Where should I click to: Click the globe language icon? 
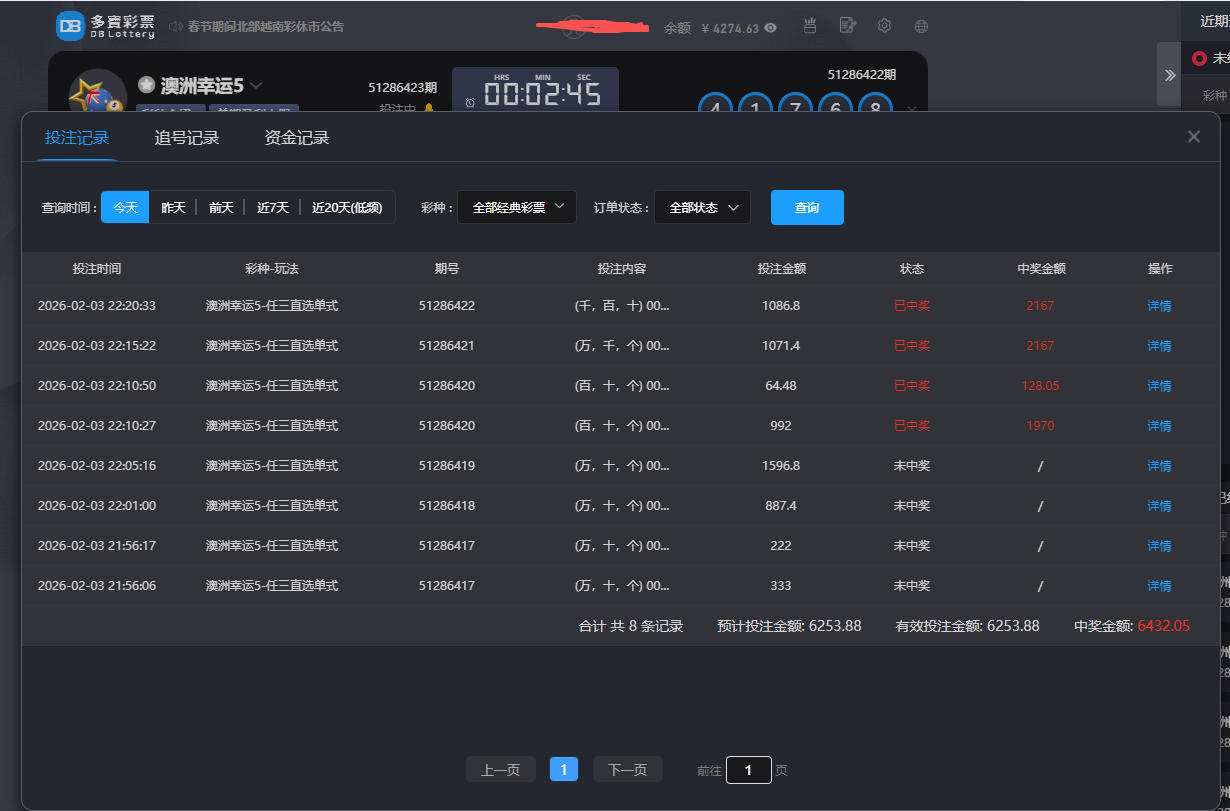tap(921, 27)
